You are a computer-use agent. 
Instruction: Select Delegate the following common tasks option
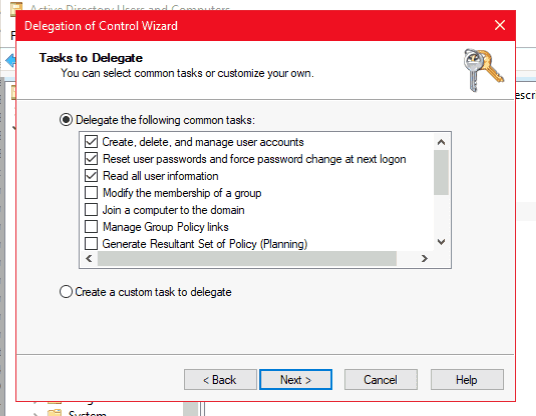pos(66,120)
